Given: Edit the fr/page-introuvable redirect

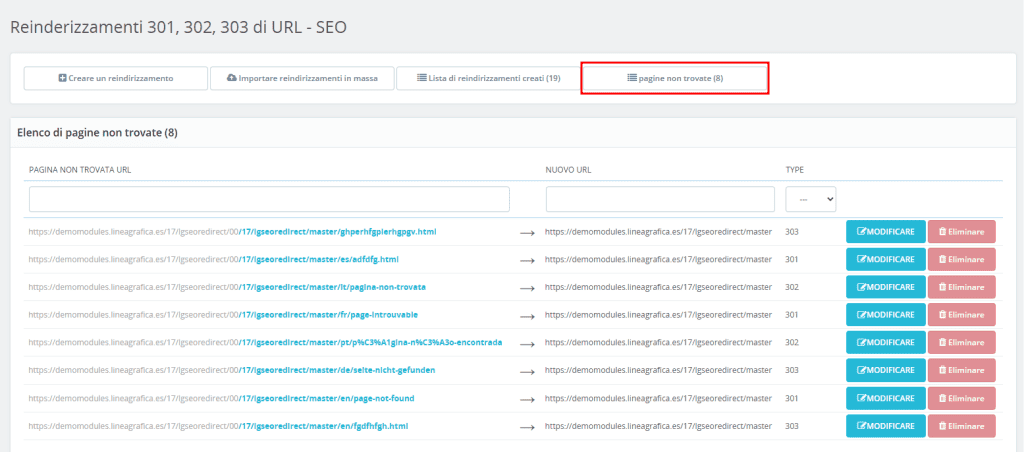Looking at the screenshot, I should (886, 315).
